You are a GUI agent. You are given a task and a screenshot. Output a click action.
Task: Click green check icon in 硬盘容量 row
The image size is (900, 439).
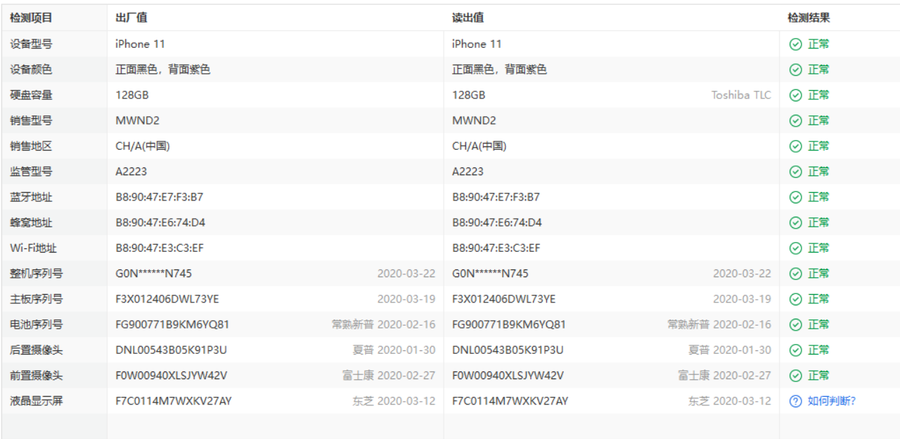(796, 95)
